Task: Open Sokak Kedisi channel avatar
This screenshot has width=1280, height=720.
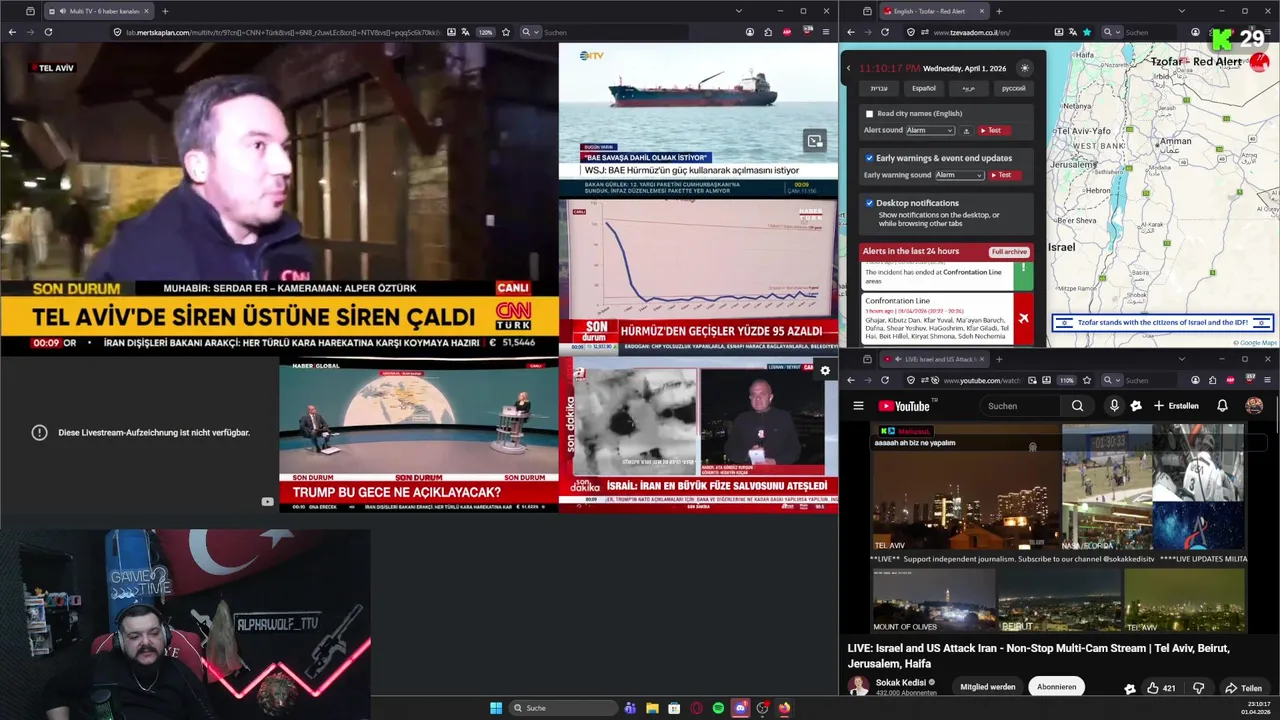Action: (858, 686)
